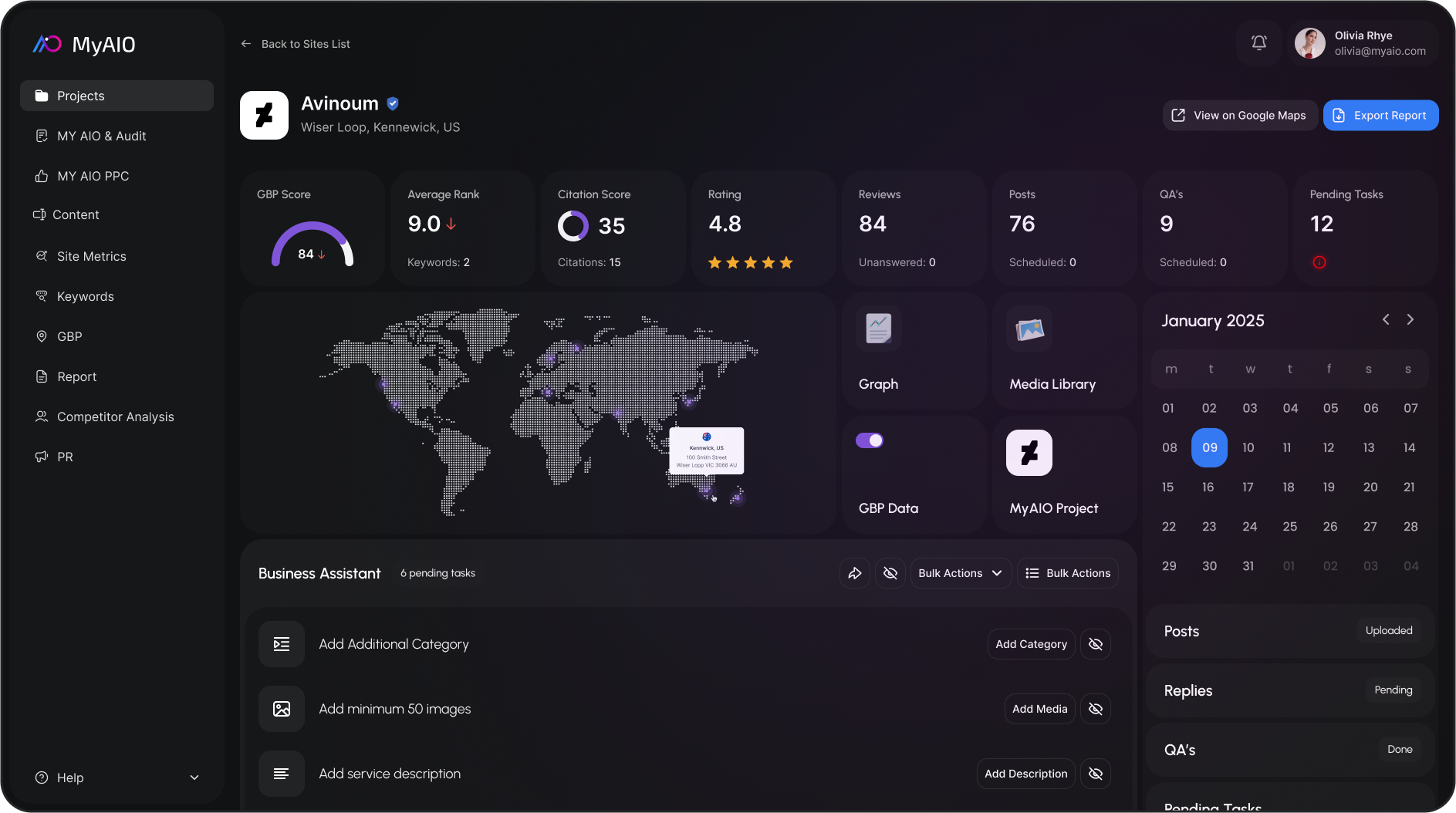Open Competitor Analysis in the sidebar

point(117,417)
